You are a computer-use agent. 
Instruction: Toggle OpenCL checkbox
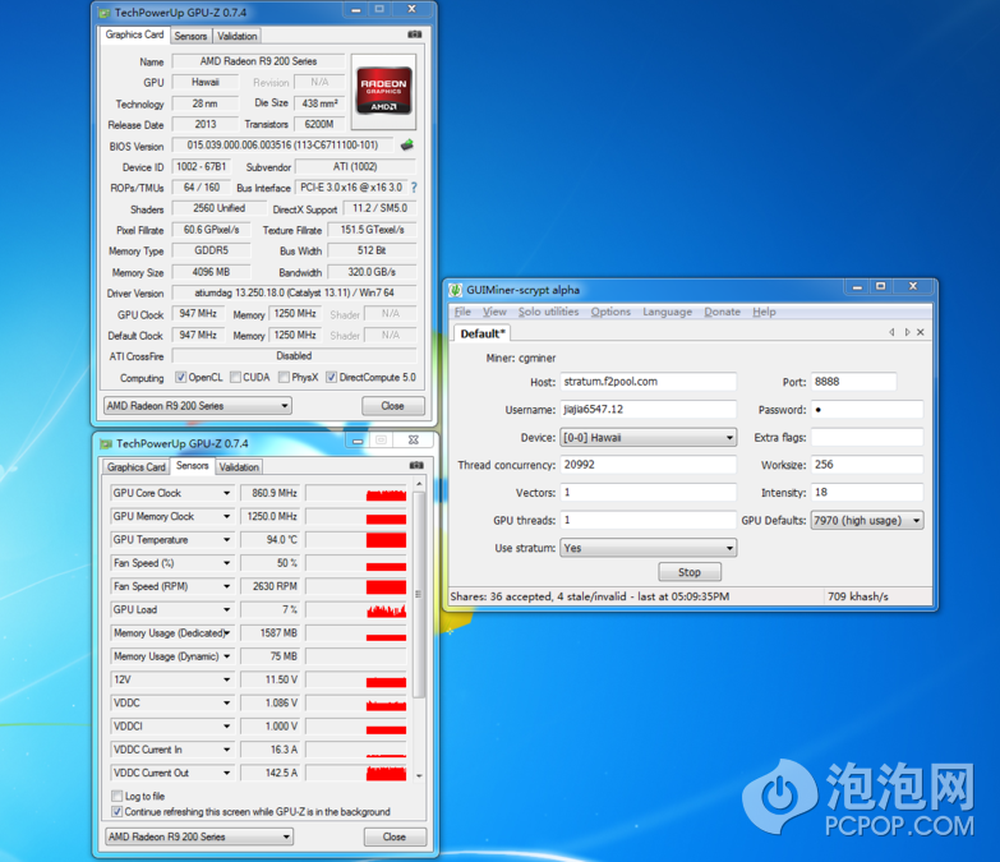[180, 377]
